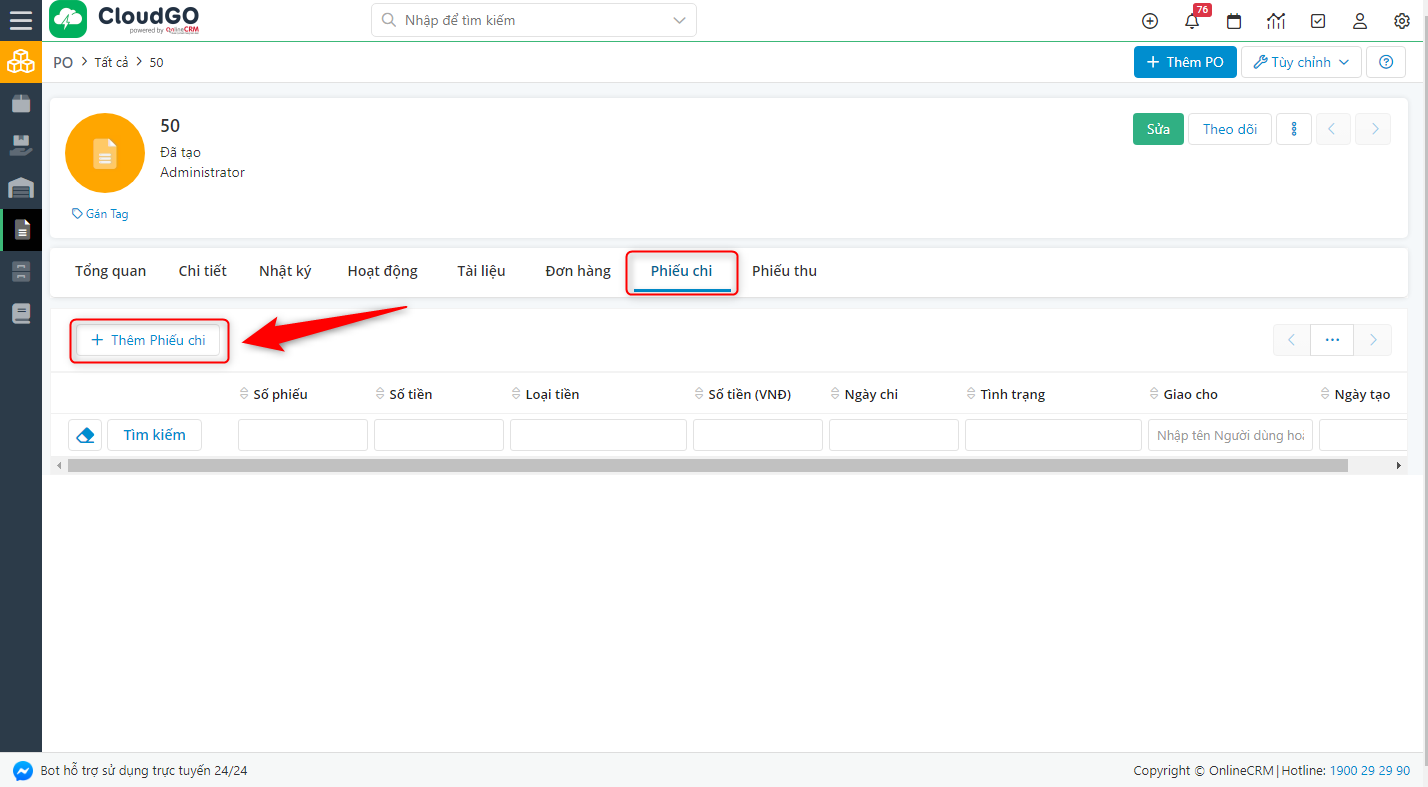Click the clear filter eraser icon
Viewport: 1428px width, 787px height.
click(85, 434)
